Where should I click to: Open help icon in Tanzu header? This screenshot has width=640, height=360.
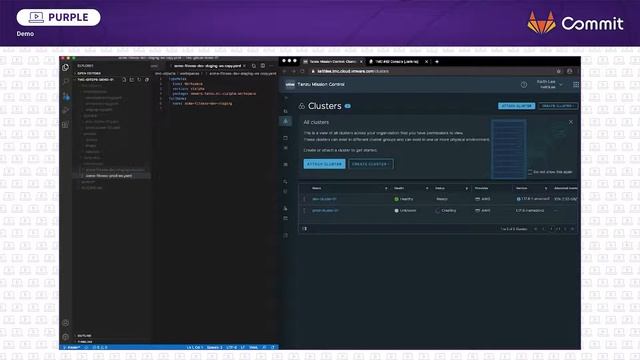pos(524,84)
